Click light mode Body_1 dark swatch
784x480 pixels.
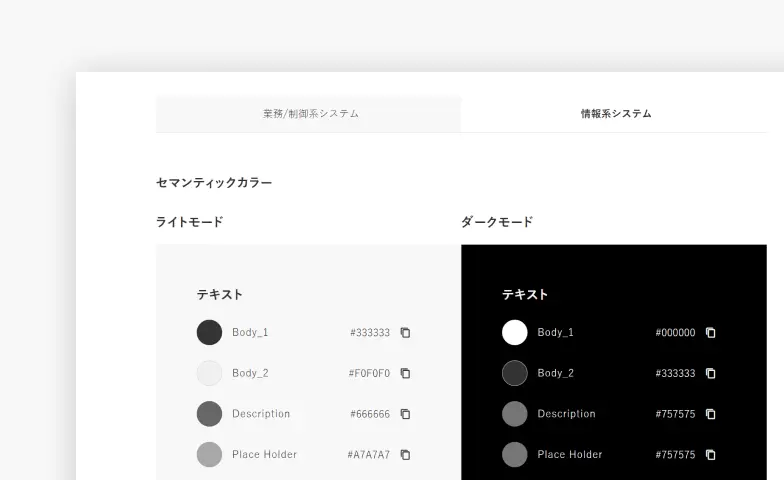(x=209, y=332)
